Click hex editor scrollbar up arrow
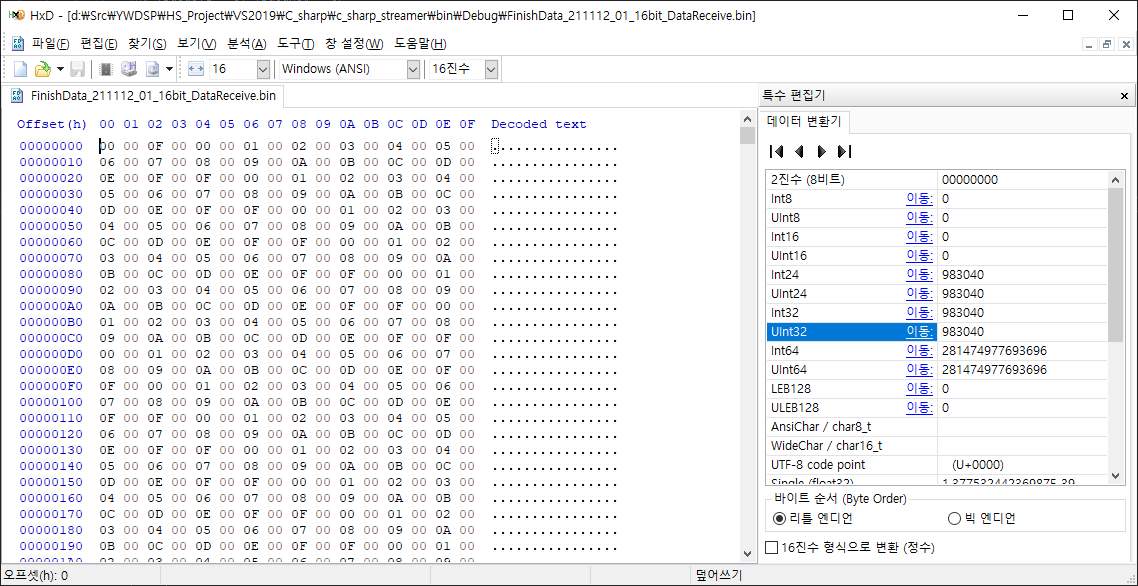Image resolution: width=1138 pixels, height=586 pixels. 748,118
